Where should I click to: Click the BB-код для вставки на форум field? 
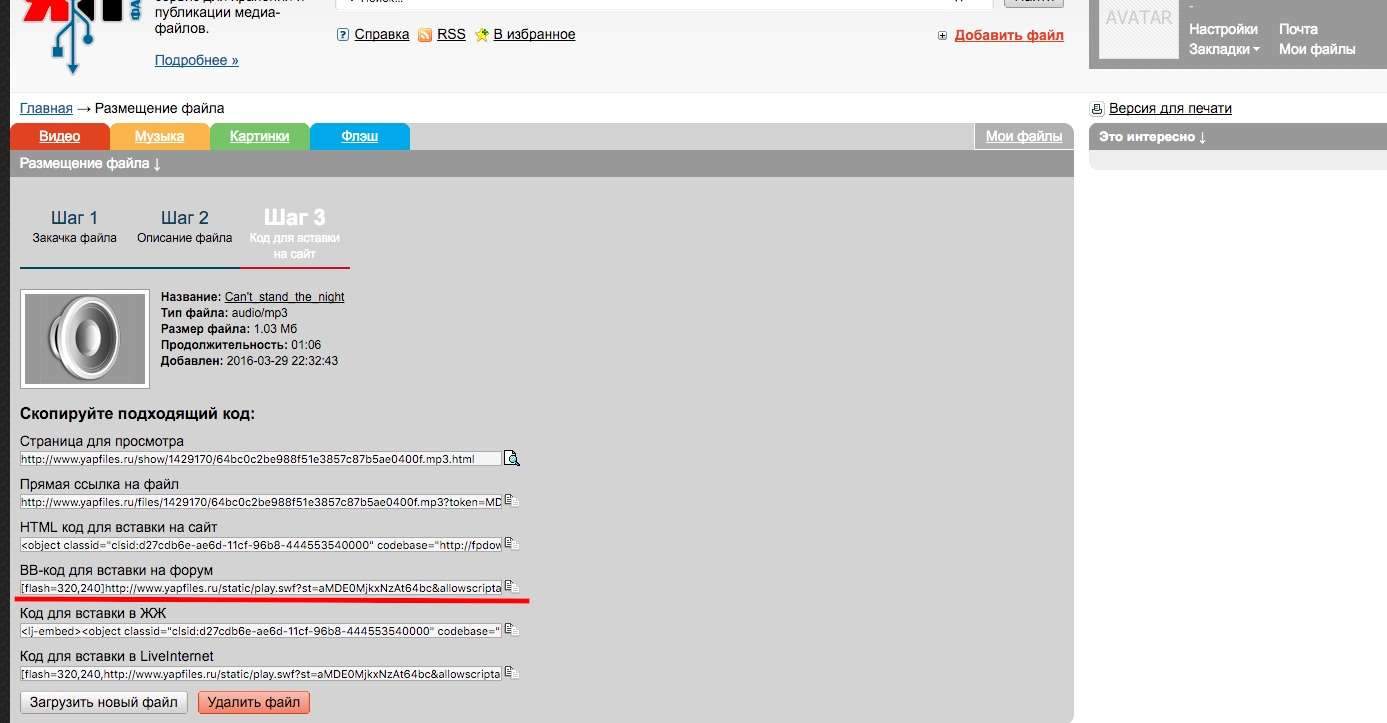tap(261, 587)
